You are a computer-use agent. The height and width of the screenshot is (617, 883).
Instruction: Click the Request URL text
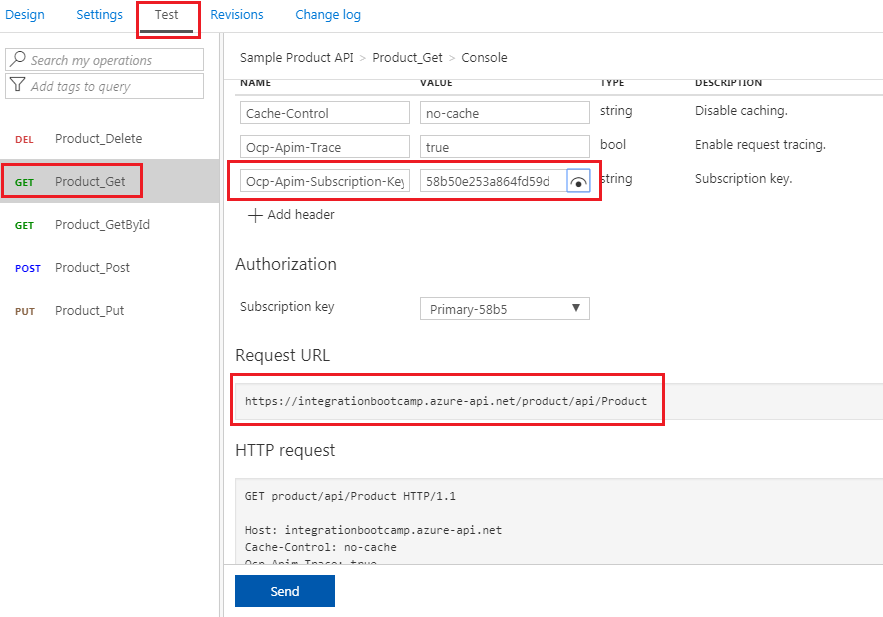click(445, 401)
